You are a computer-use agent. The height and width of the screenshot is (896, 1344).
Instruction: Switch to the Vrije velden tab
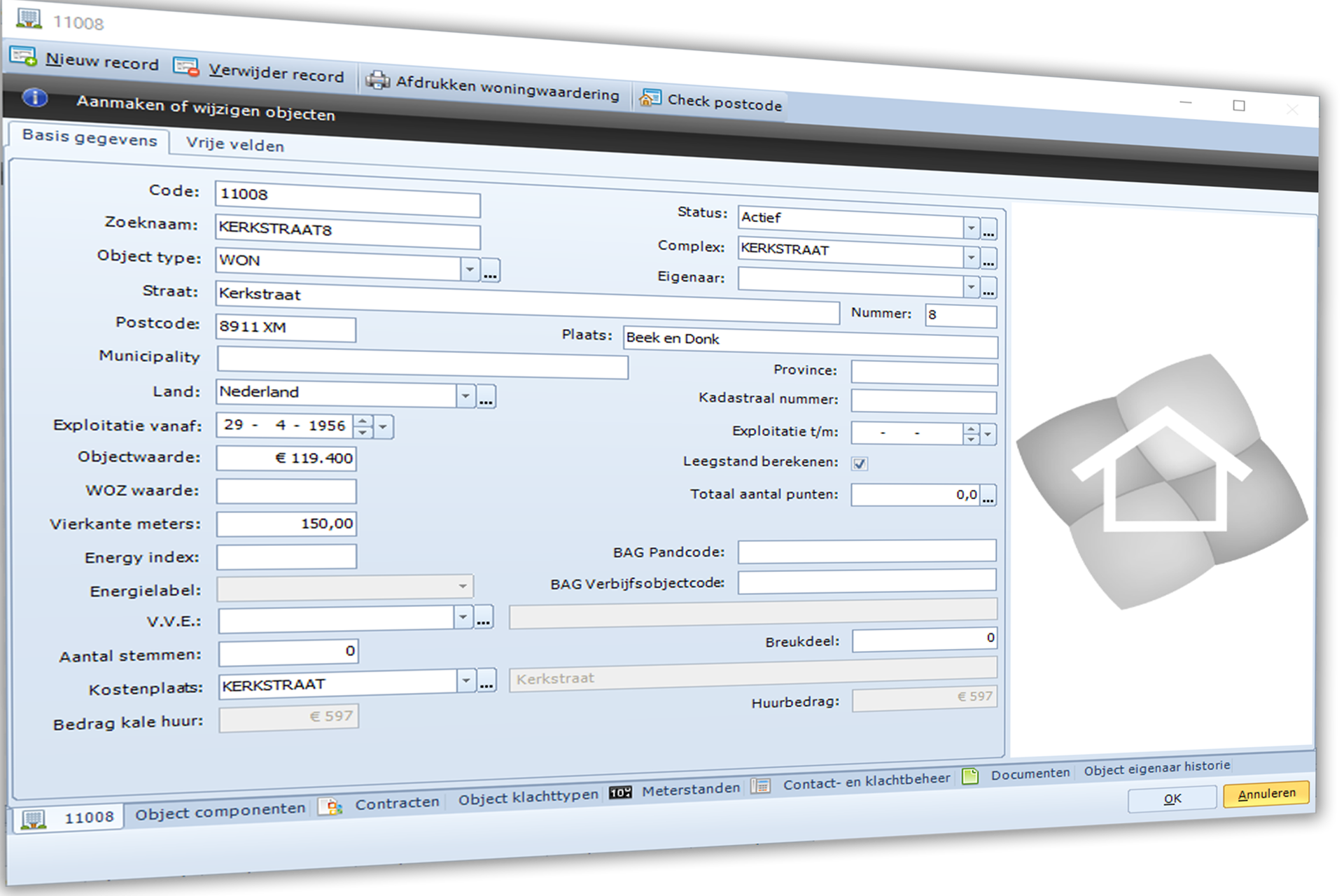(234, 145)
